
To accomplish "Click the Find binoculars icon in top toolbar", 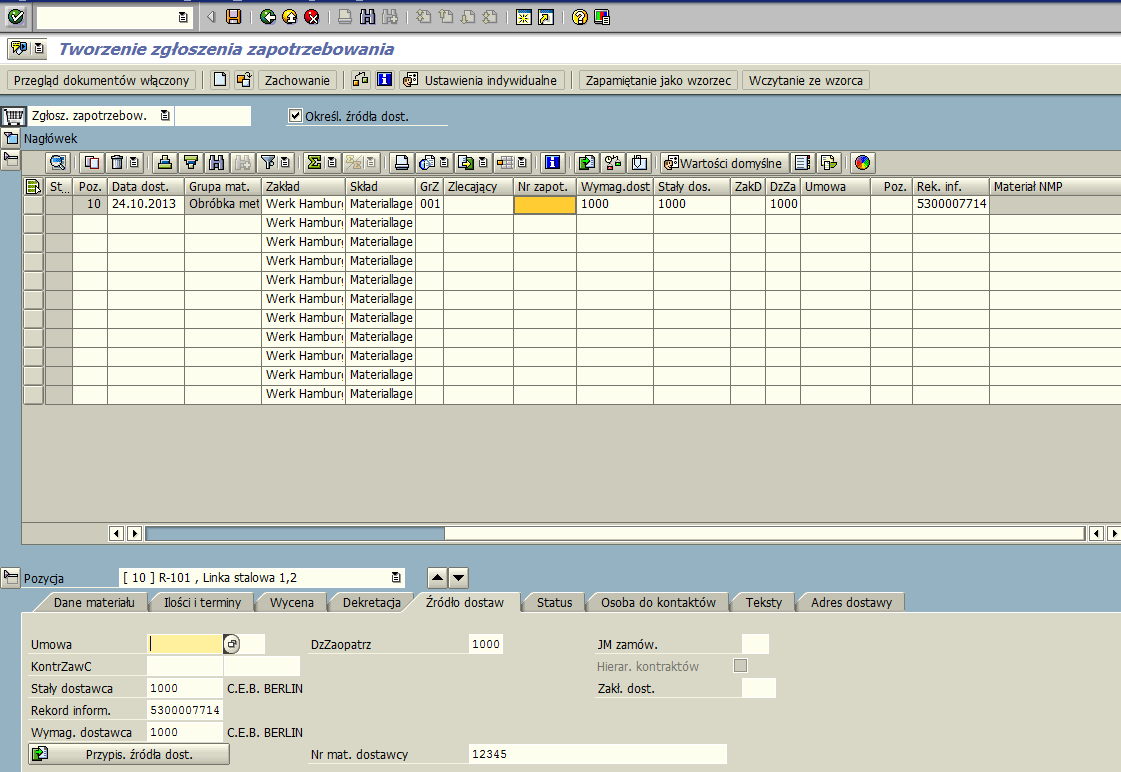I will [367, 16].
